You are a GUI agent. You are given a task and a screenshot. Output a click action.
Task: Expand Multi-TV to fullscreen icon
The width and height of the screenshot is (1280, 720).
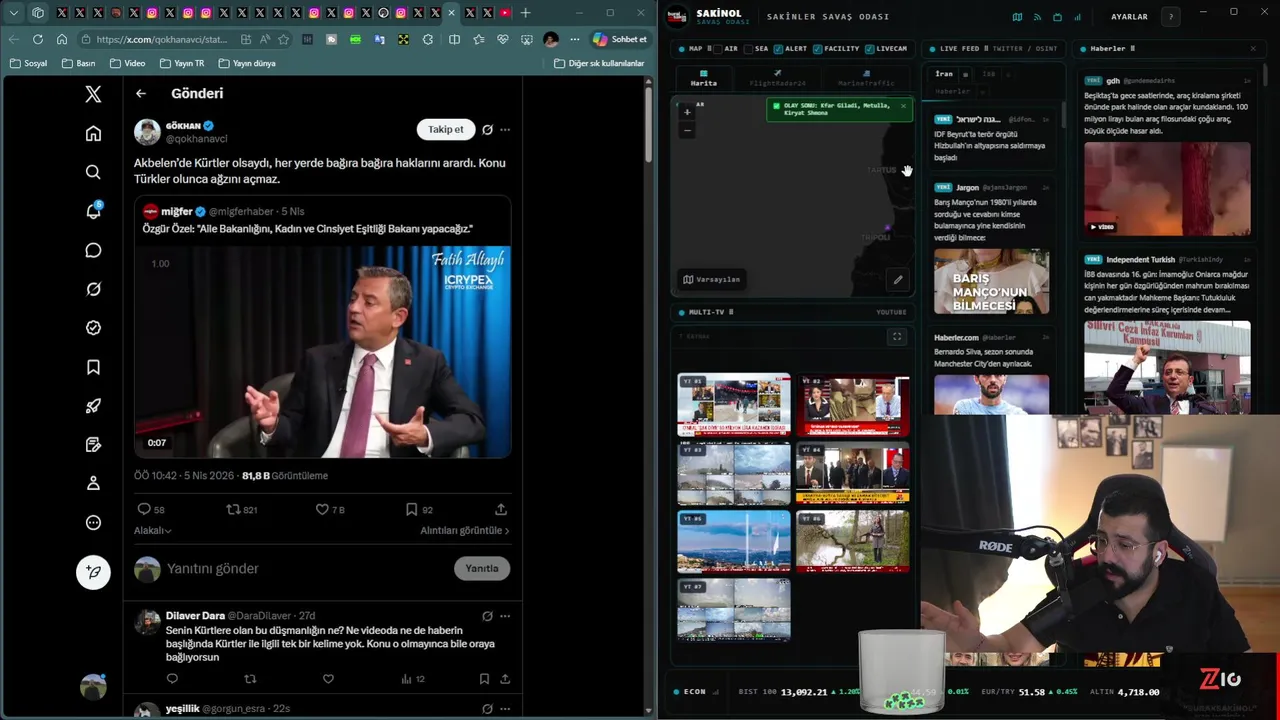(897, 337)
